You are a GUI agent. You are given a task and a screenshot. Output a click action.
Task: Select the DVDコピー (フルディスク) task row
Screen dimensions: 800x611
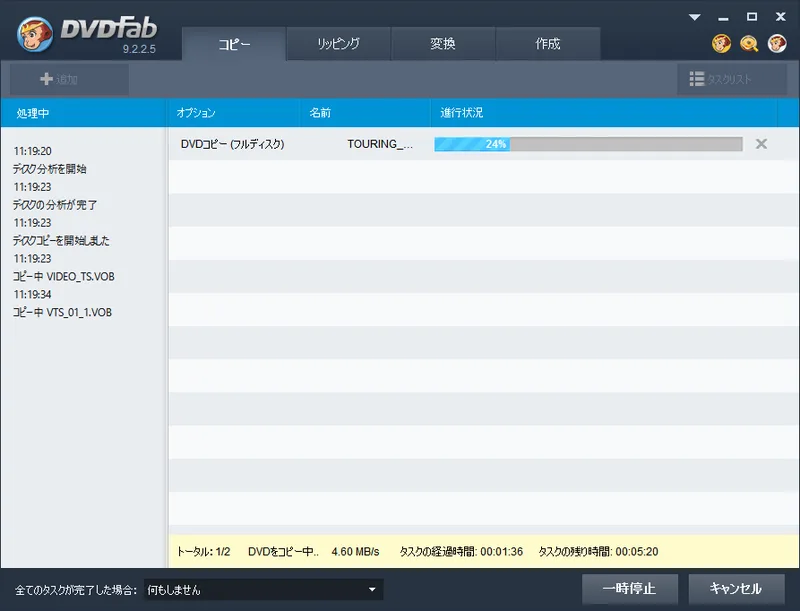232,144
